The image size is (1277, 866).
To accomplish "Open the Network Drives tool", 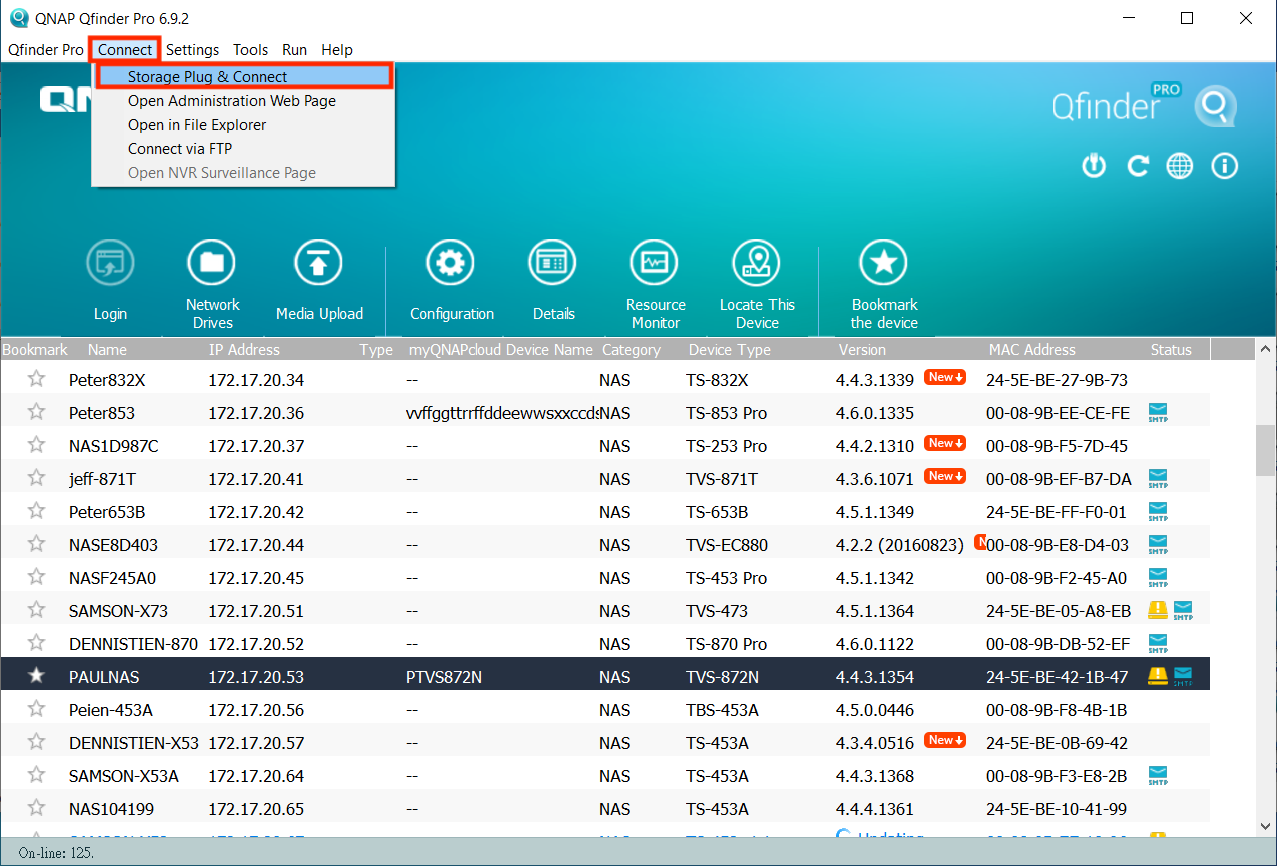I will point(212,264).
